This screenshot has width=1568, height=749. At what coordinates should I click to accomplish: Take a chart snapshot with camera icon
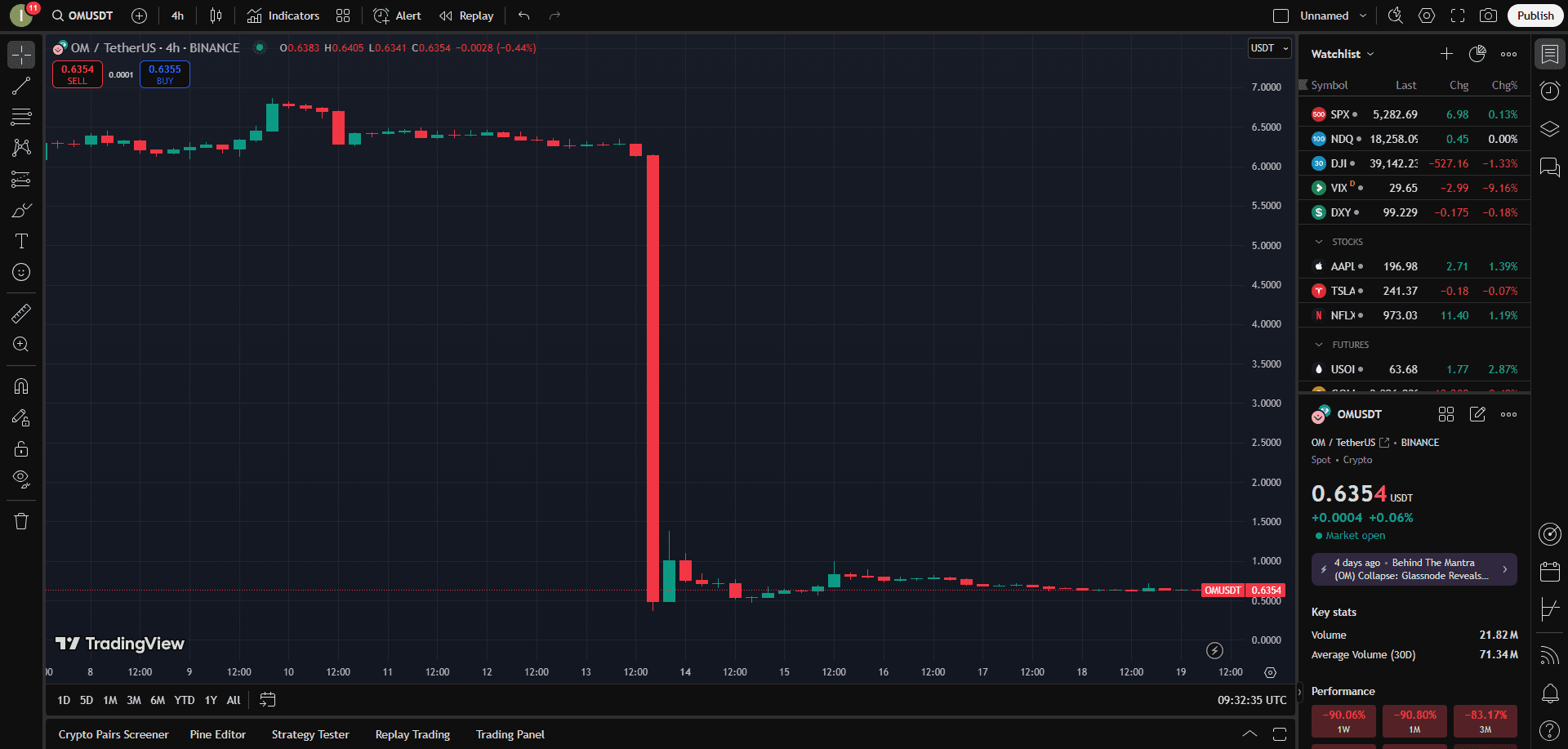pyautogui.click(x=1489, y=16)
